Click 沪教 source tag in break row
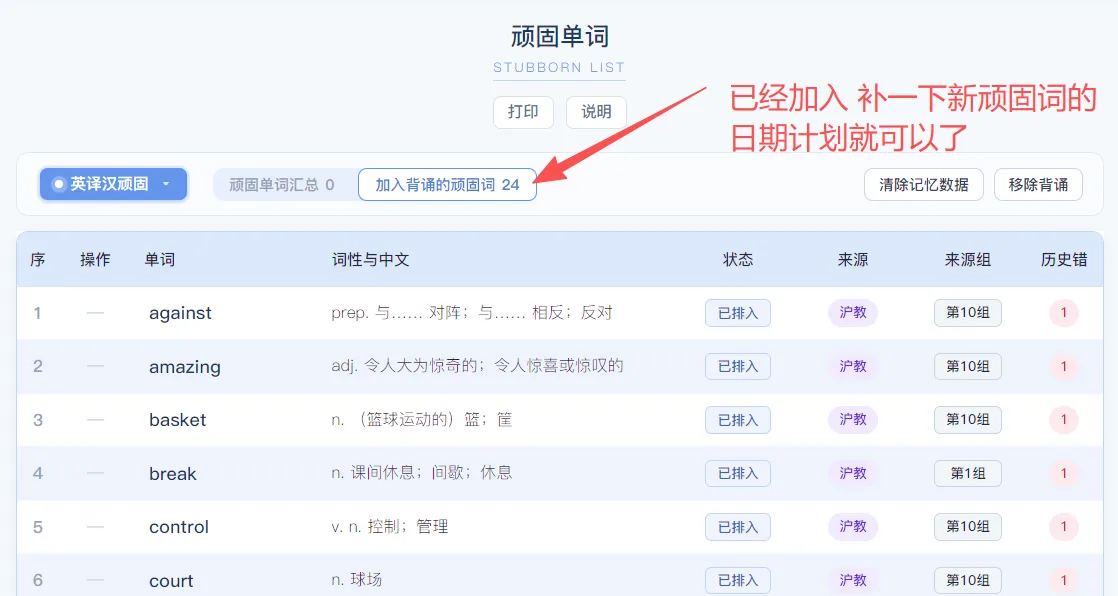This screenshot has width=1118, height=596. (x=853, y=473)
